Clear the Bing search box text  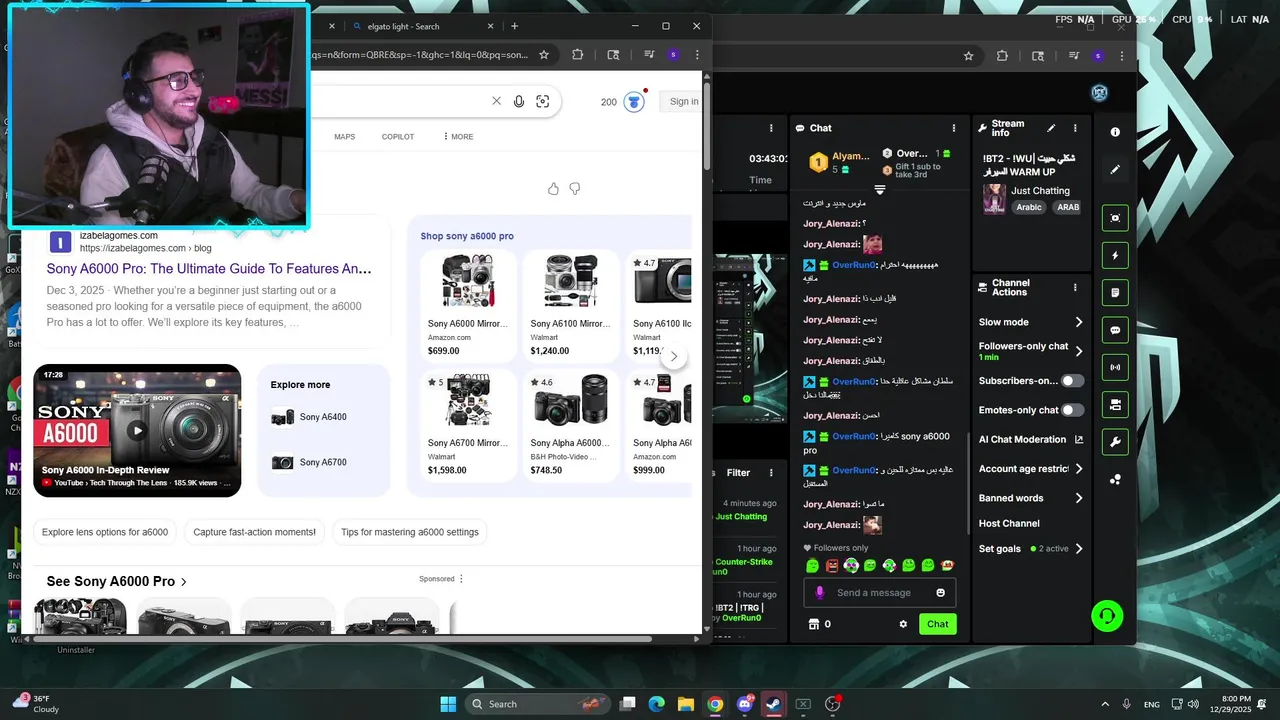pos(496,101)
